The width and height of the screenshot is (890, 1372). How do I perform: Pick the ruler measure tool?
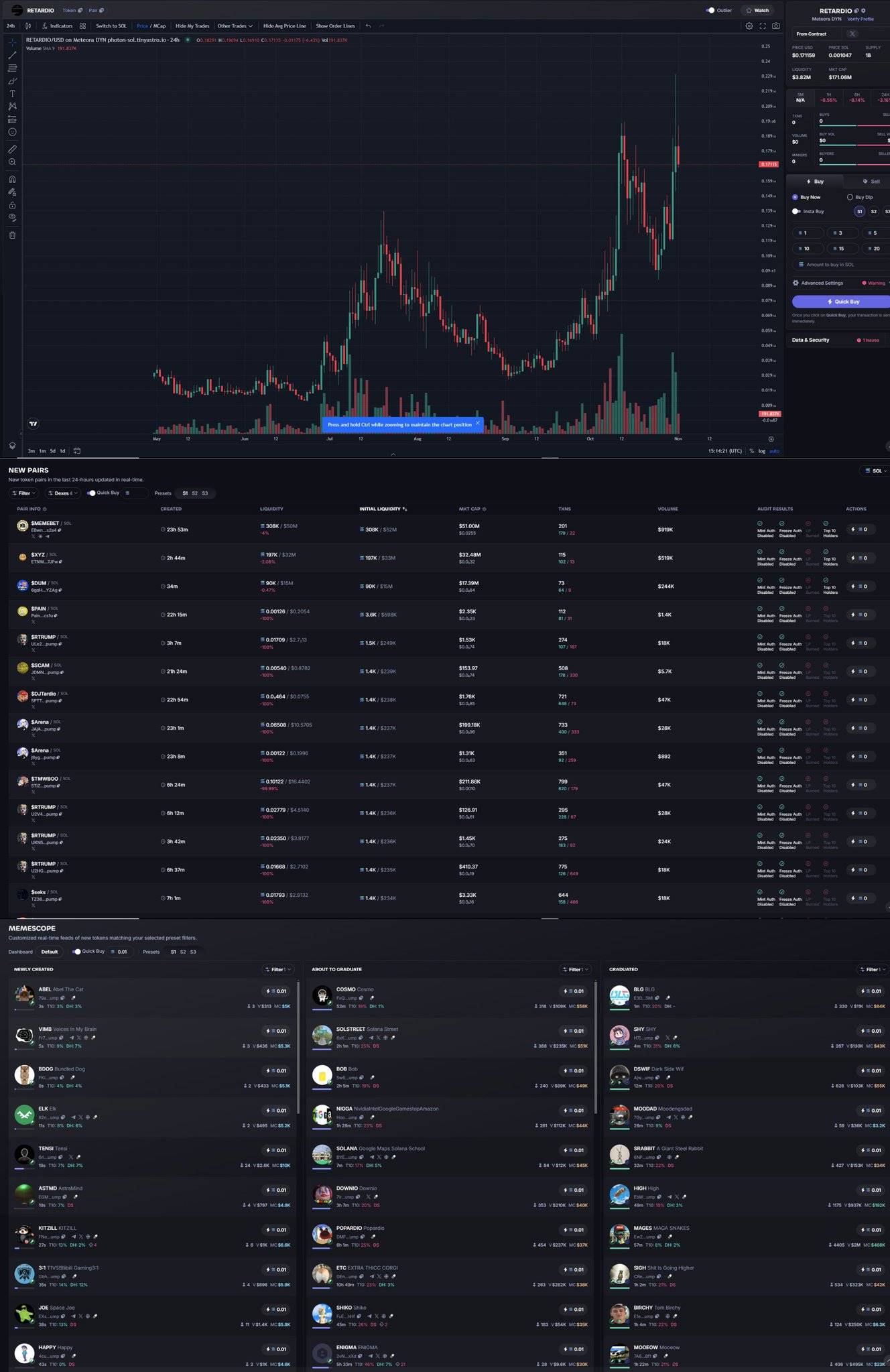(x=12, y=149)
